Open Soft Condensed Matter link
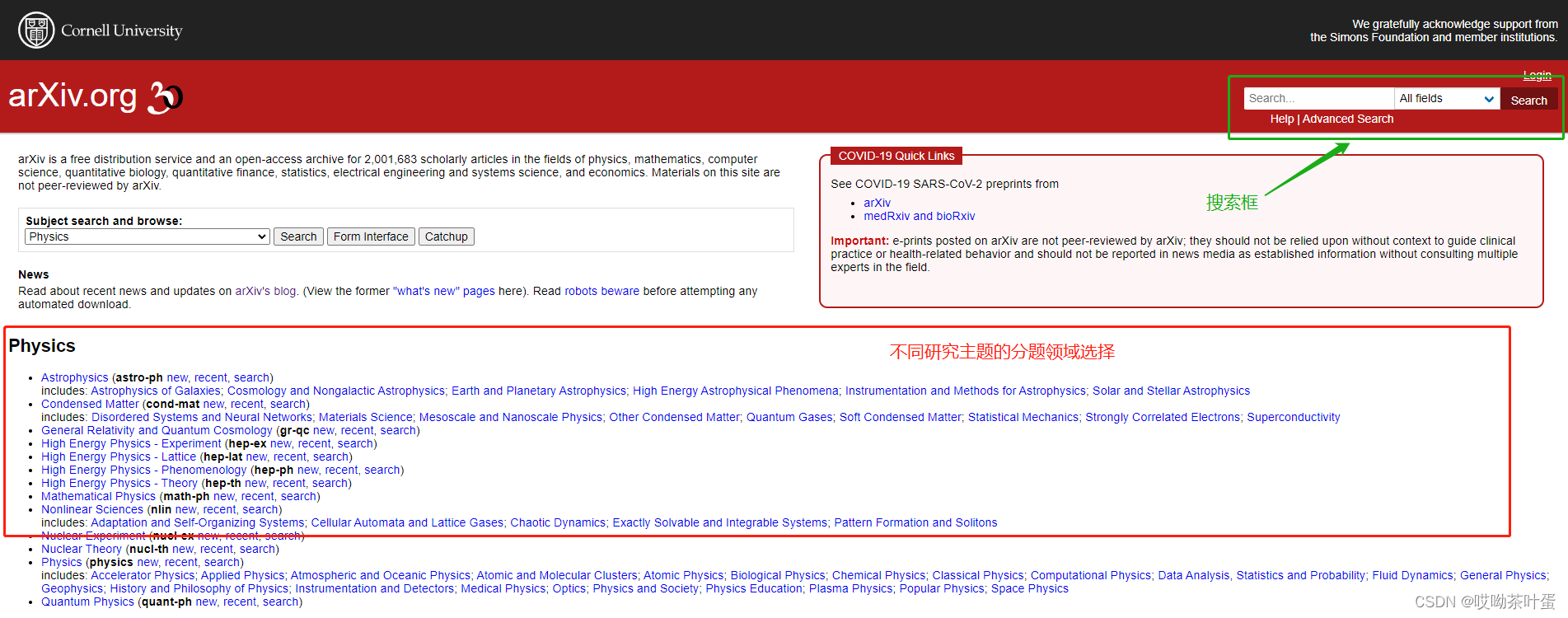Screen dimensions: 1568x618 point(900,417)
